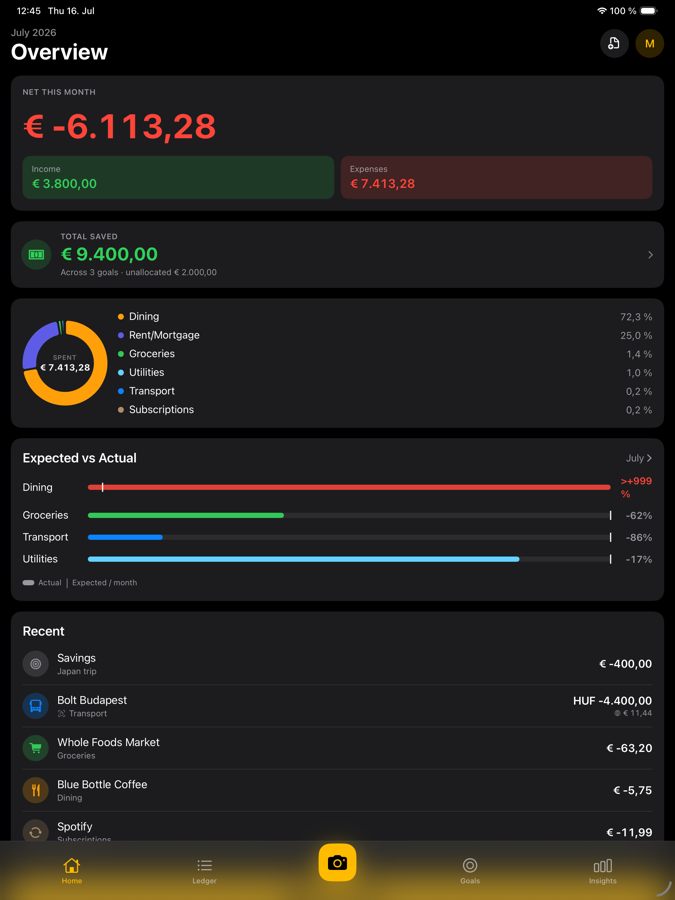Tap the conversion icon beside € 11,44
The image size is (675, 900).
617,713
